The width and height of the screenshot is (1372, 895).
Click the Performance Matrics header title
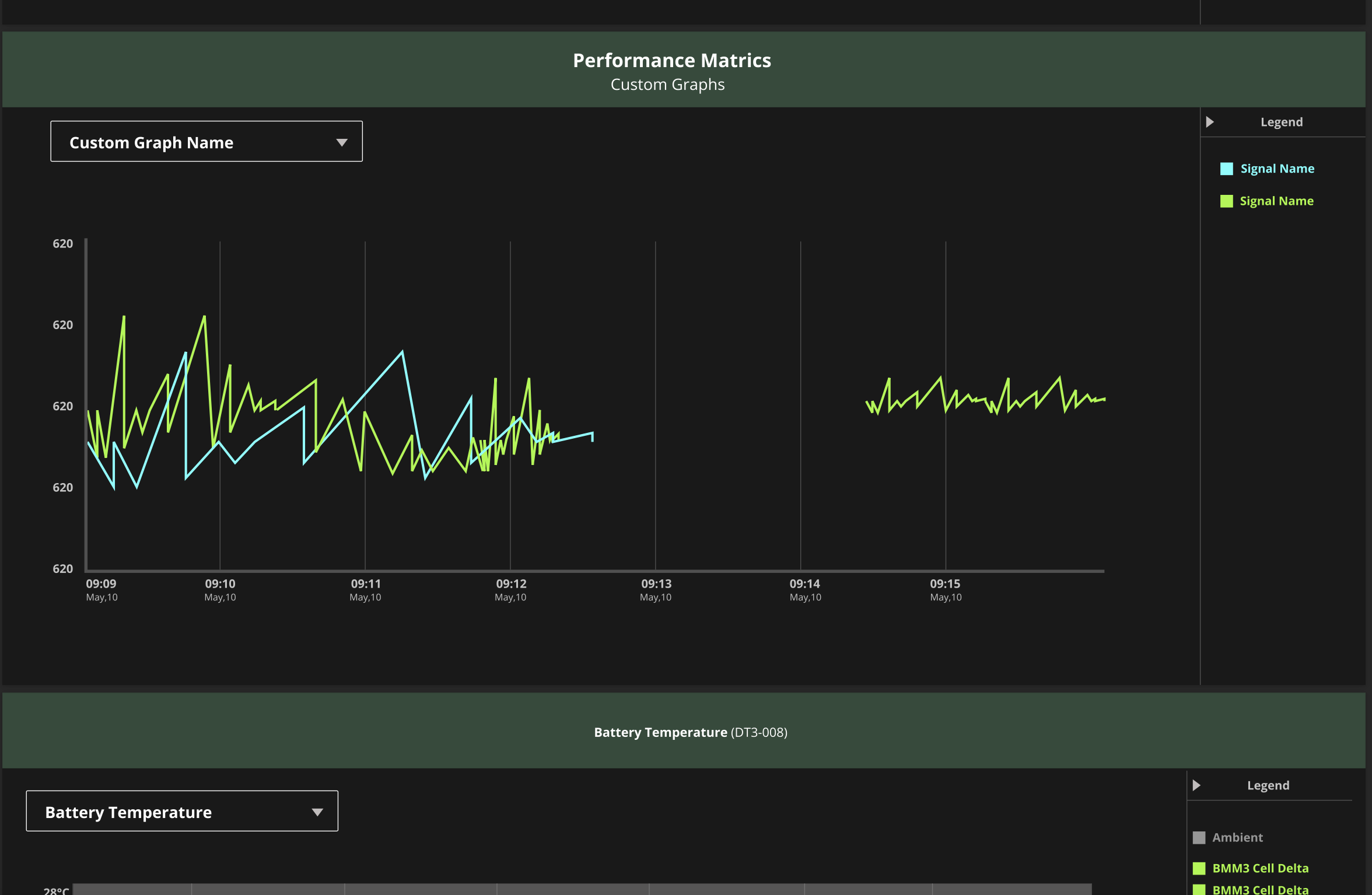coord(671,61)
